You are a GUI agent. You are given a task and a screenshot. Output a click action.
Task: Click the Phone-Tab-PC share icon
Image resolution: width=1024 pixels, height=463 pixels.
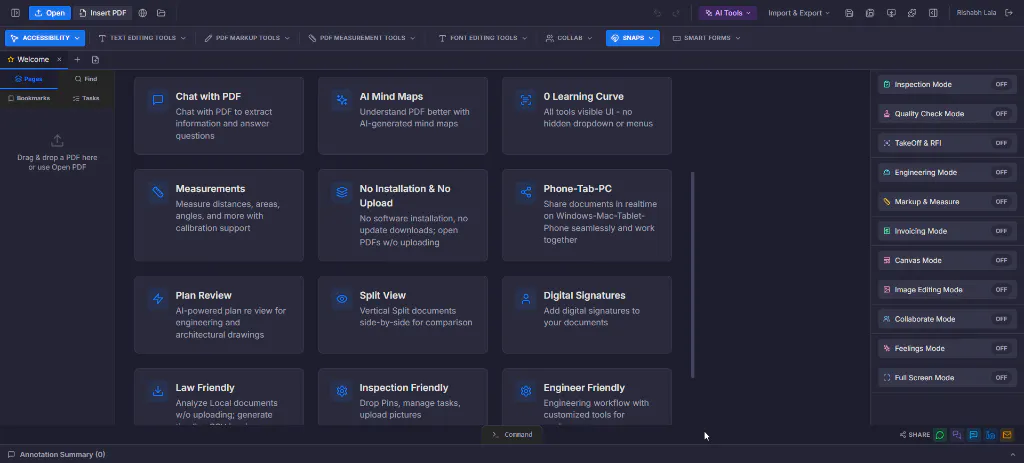click(526, 192)
